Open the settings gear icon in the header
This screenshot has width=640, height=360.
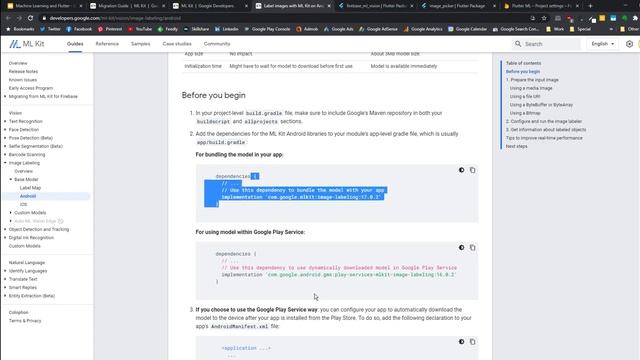click(x=629, y=44)
